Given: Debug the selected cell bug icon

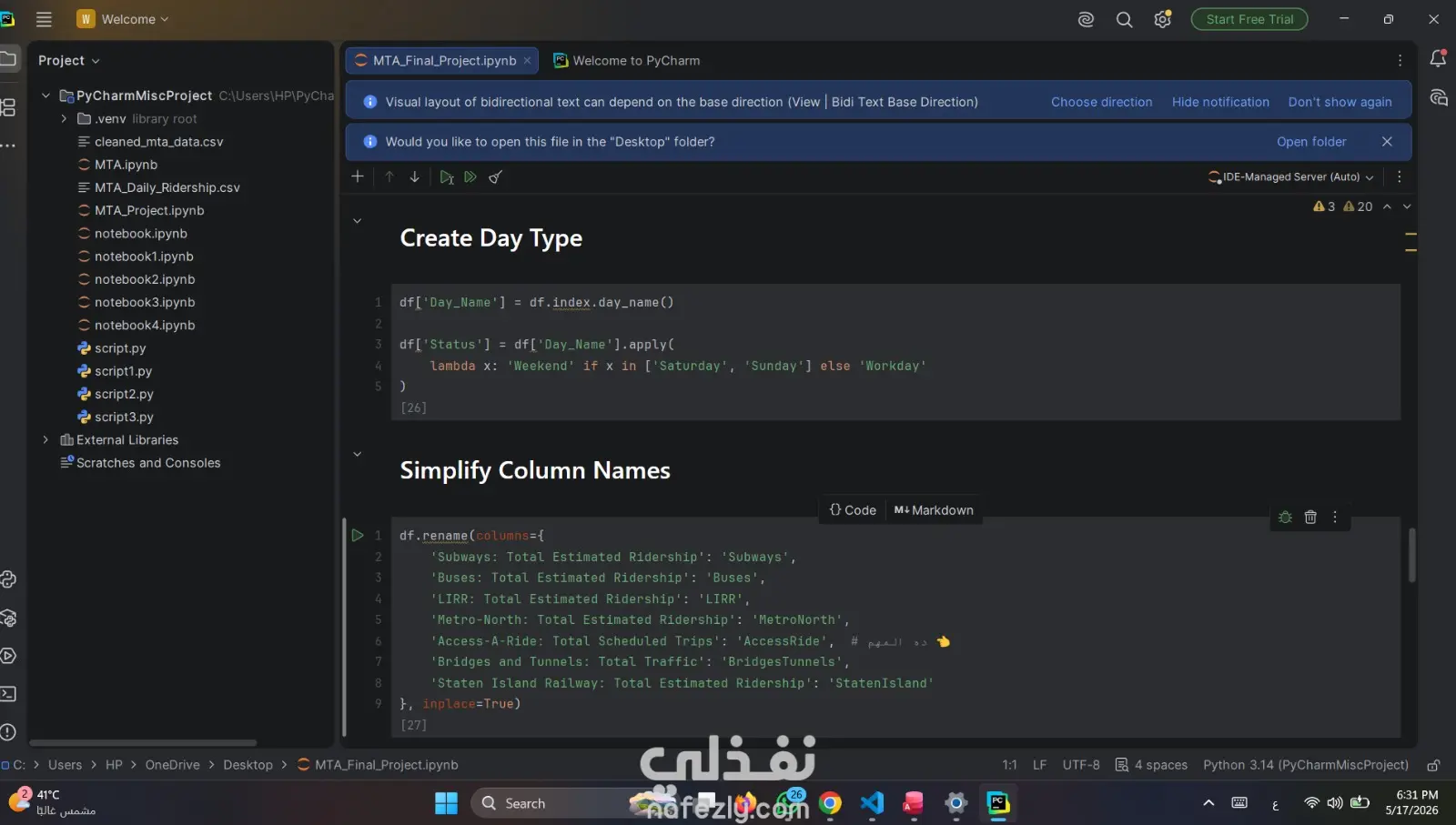Looking at the screenshot, I should coord(1285,517).
